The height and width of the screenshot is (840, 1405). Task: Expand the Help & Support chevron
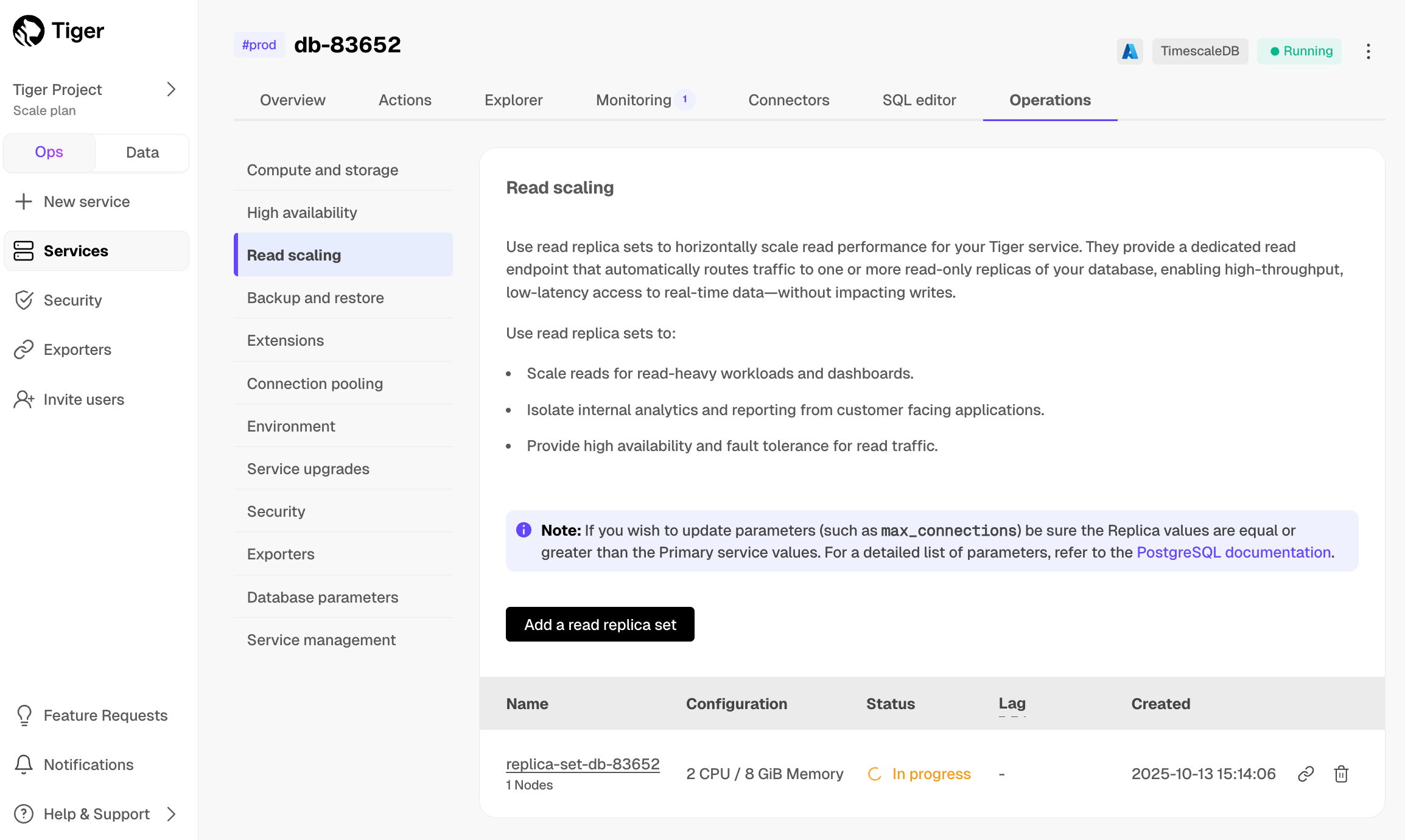click(171, 814)
